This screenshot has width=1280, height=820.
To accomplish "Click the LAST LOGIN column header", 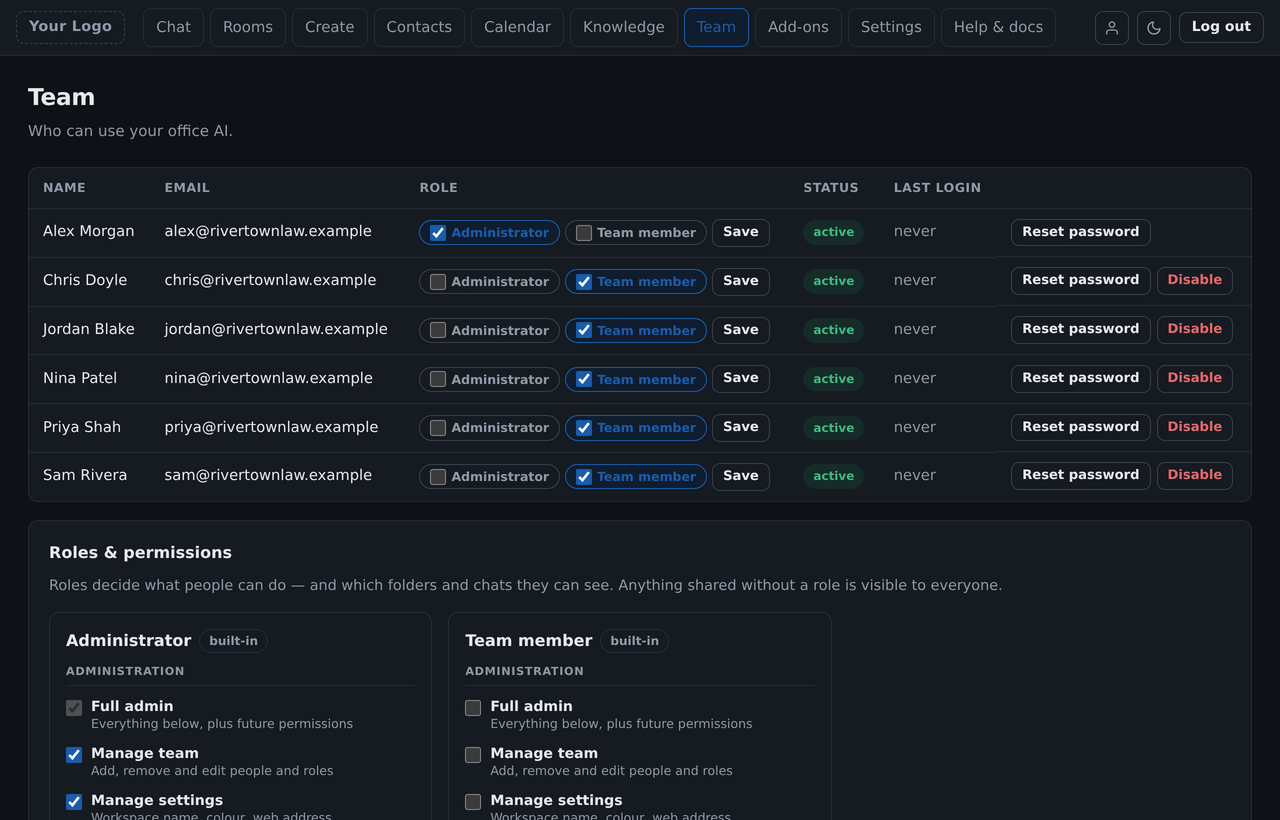I will pyautogui.click(x=937, y=188).
